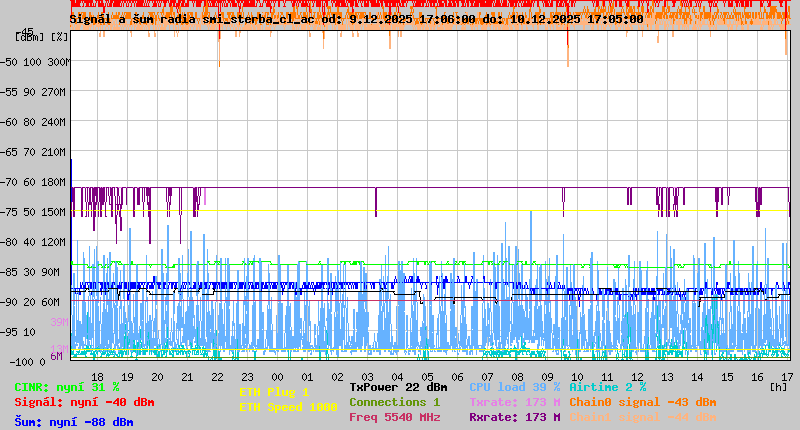Select the red Signál legend entry
This screenshot has height=430, width=800.
pos(84,402)
